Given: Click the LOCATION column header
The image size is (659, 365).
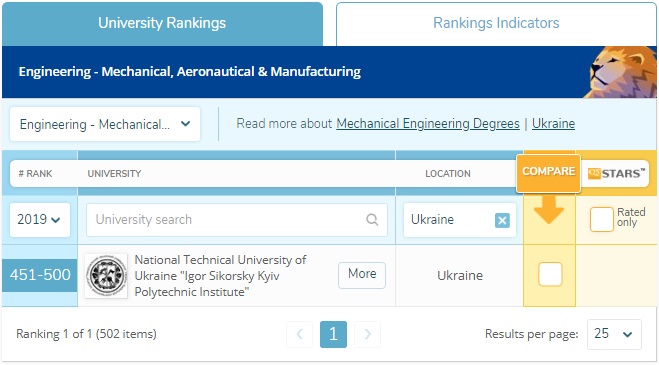Looking at the screenshot, I should pos(448,174).
